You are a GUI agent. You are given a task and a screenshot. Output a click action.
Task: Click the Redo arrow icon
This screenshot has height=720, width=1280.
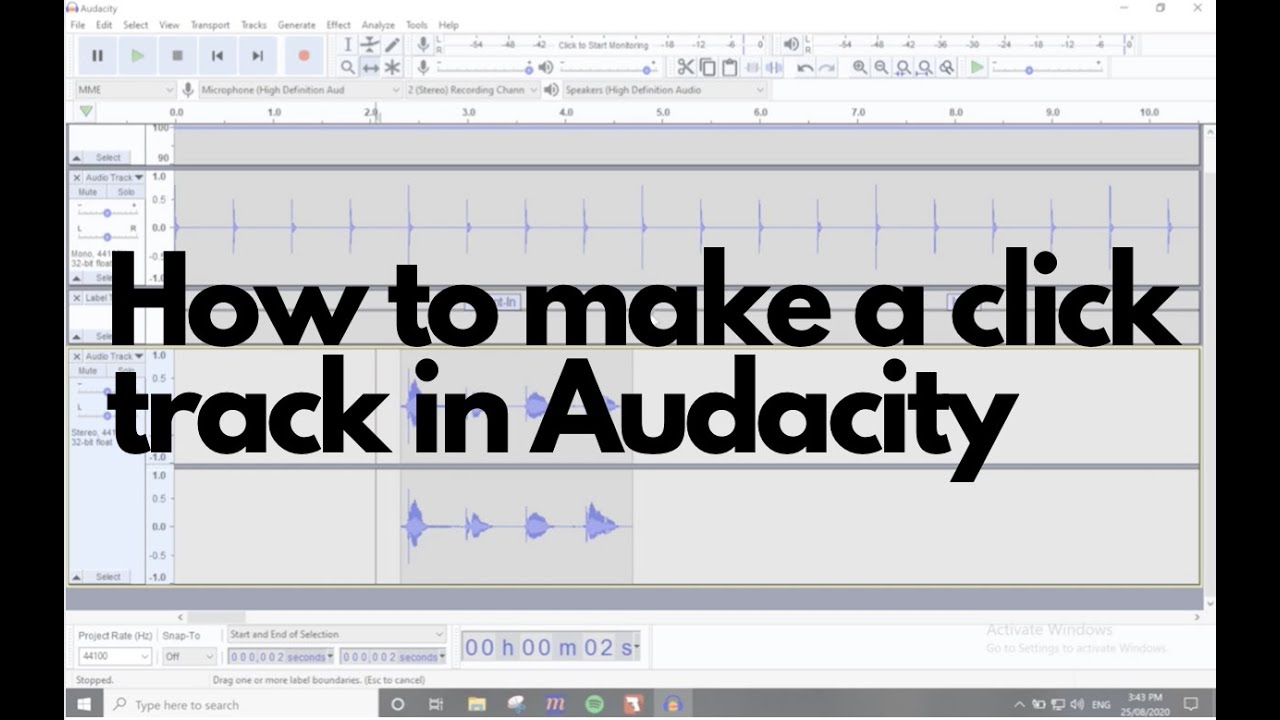tap(827, 67)
